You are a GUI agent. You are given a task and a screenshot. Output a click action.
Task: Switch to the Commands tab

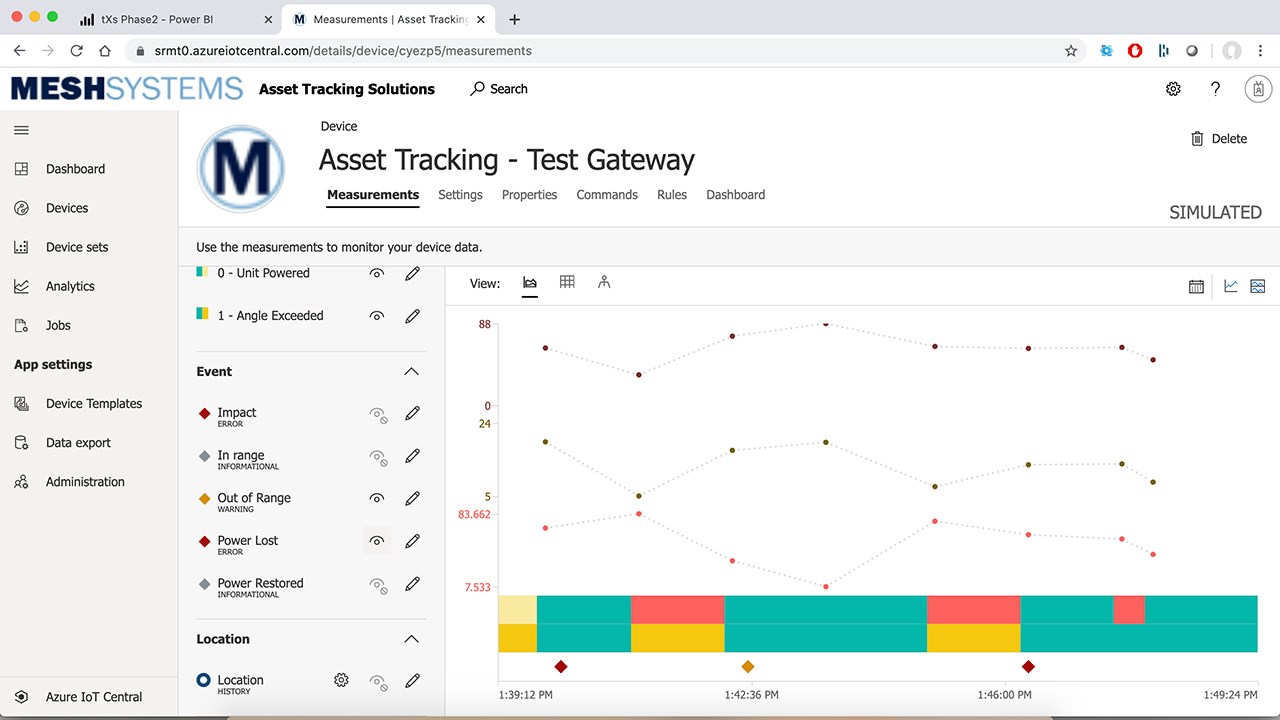tap(607, 195)
